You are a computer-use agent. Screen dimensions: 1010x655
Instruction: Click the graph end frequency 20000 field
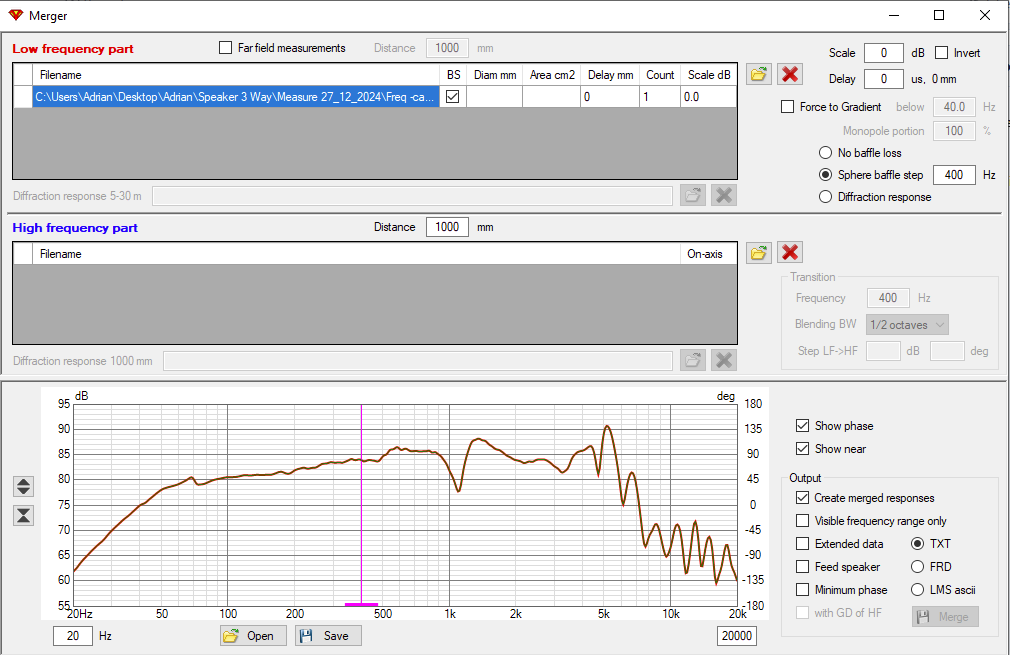[736, 636]
